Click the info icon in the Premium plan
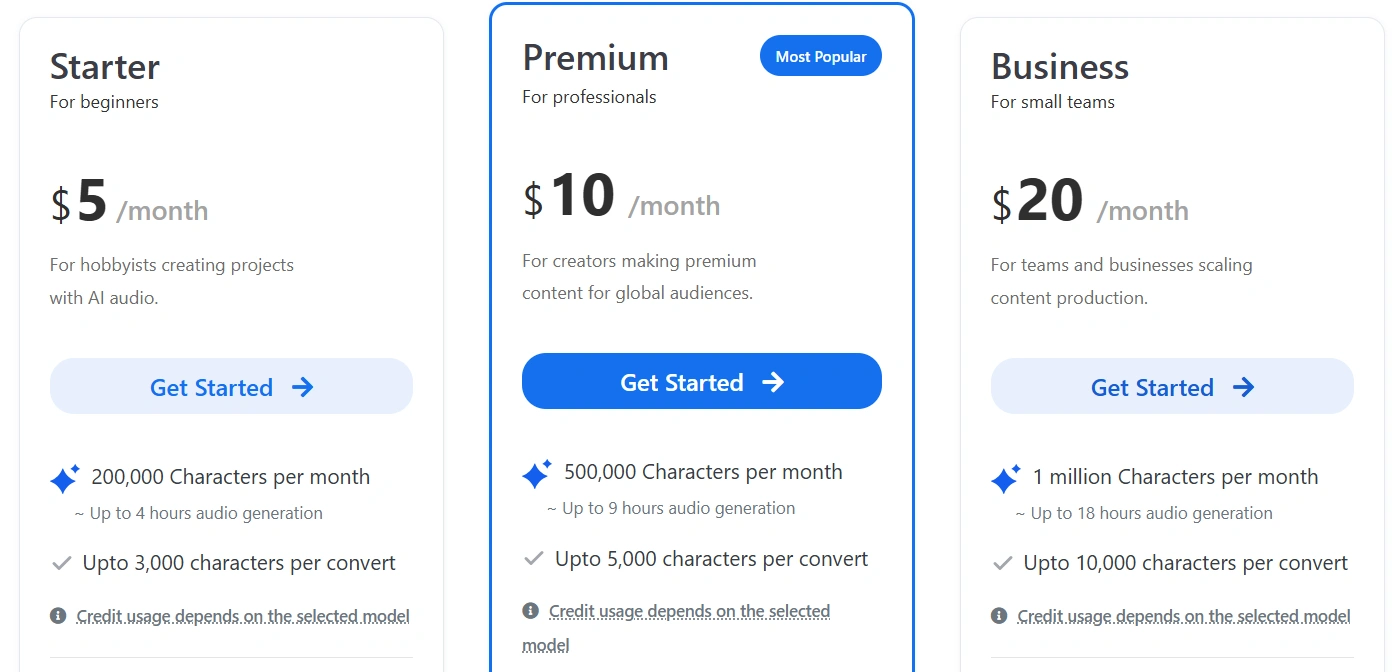Image resolution: width=1392 pixels, height=672 pixels. (x=530, y=611)
